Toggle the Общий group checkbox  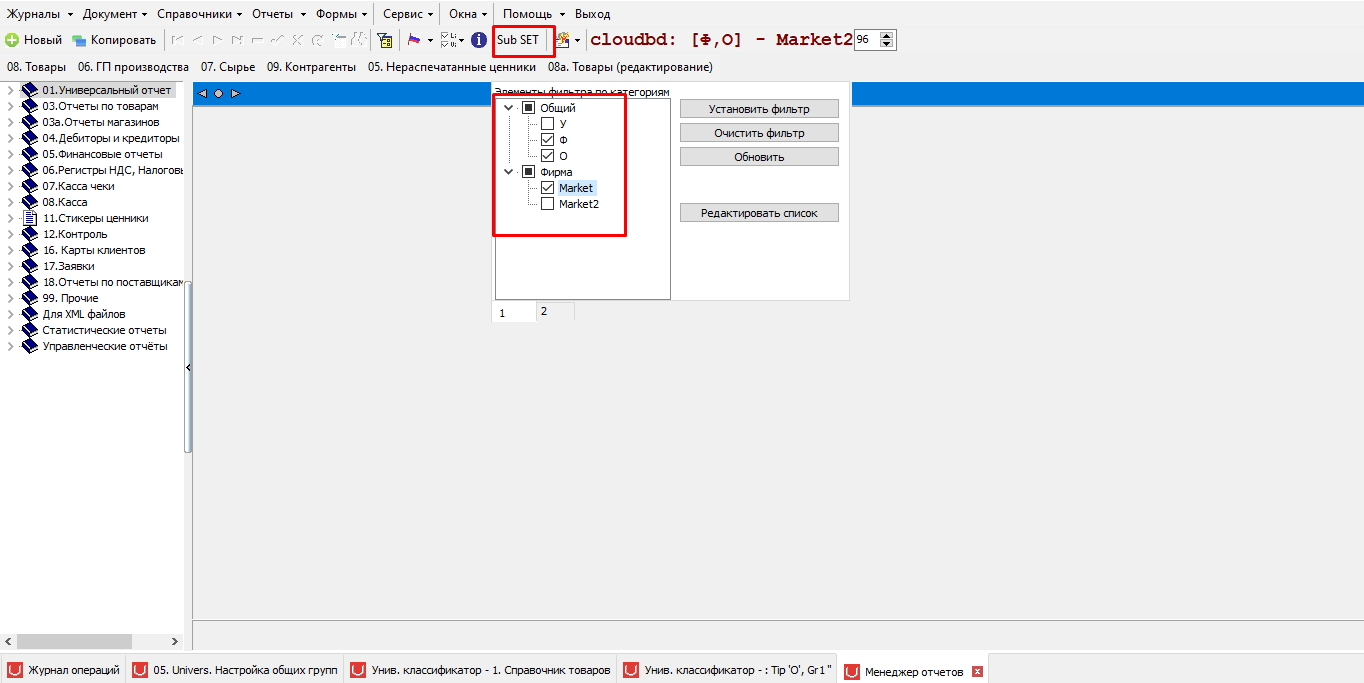point(528,108)
